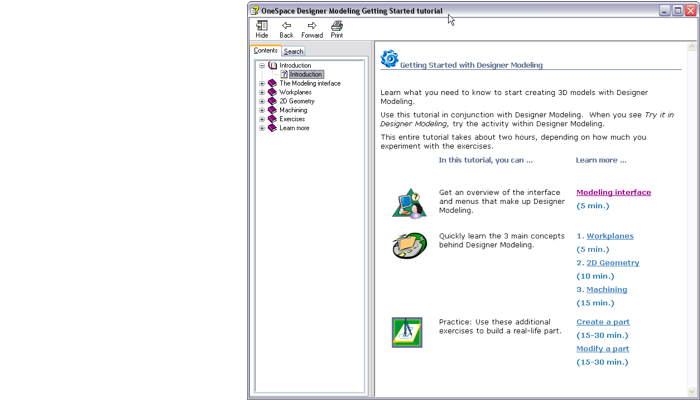Click the practice exercises compass icon
The height and width of the screenshot is (400, 700).
pyautogui.click(x=407, y=332)
